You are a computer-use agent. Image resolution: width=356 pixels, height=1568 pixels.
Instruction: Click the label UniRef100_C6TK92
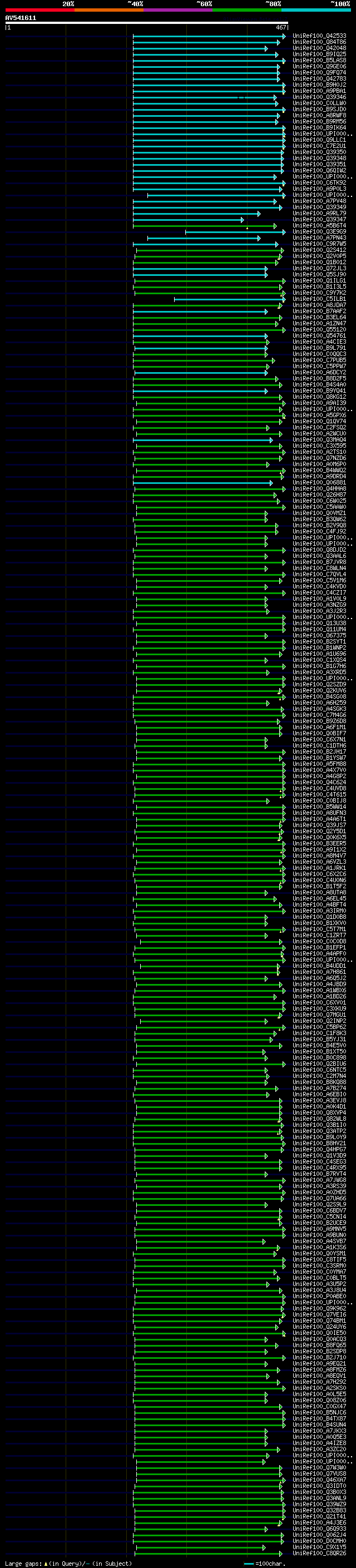[x=319, y=182]
